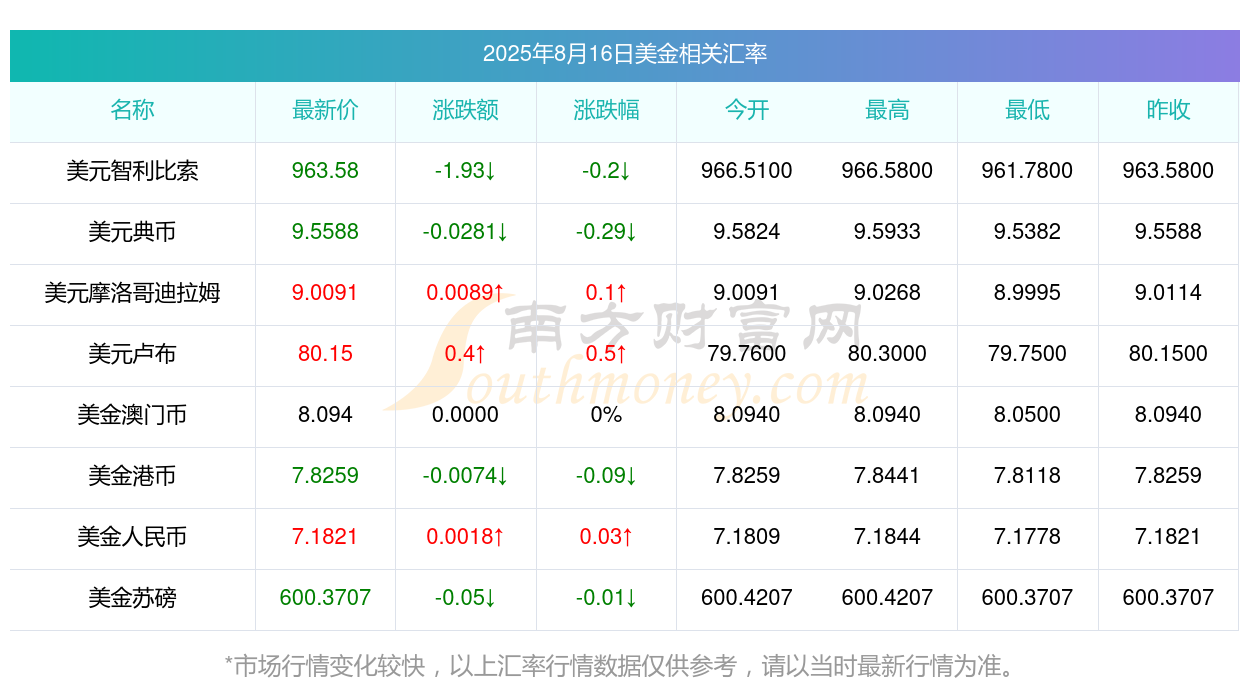
Task: Select the high value '7.1844'
Action: 887,537
